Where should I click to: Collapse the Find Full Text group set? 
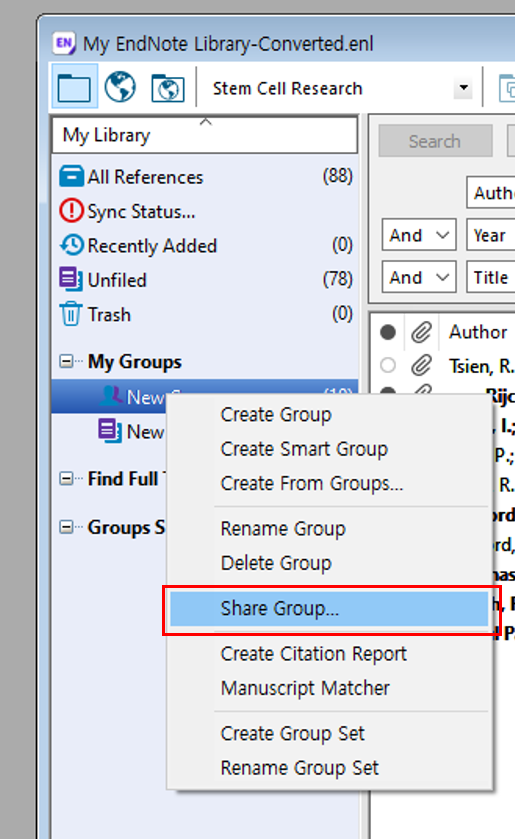66,478
